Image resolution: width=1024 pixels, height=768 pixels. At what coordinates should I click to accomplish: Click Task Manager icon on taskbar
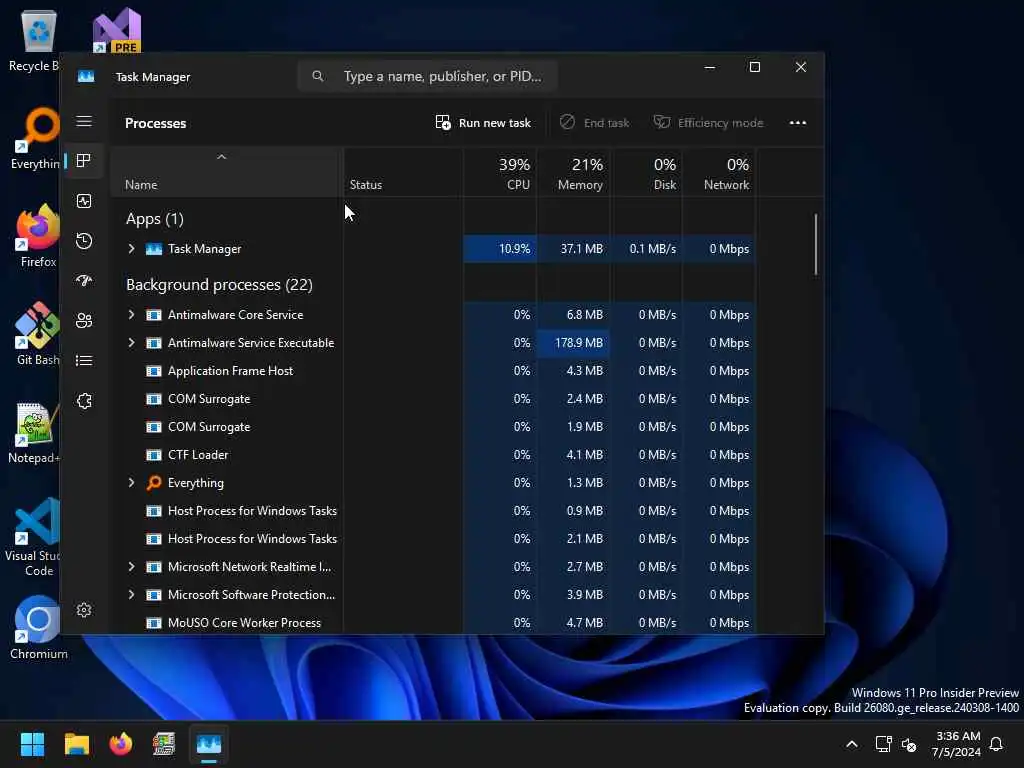(208, 744)
